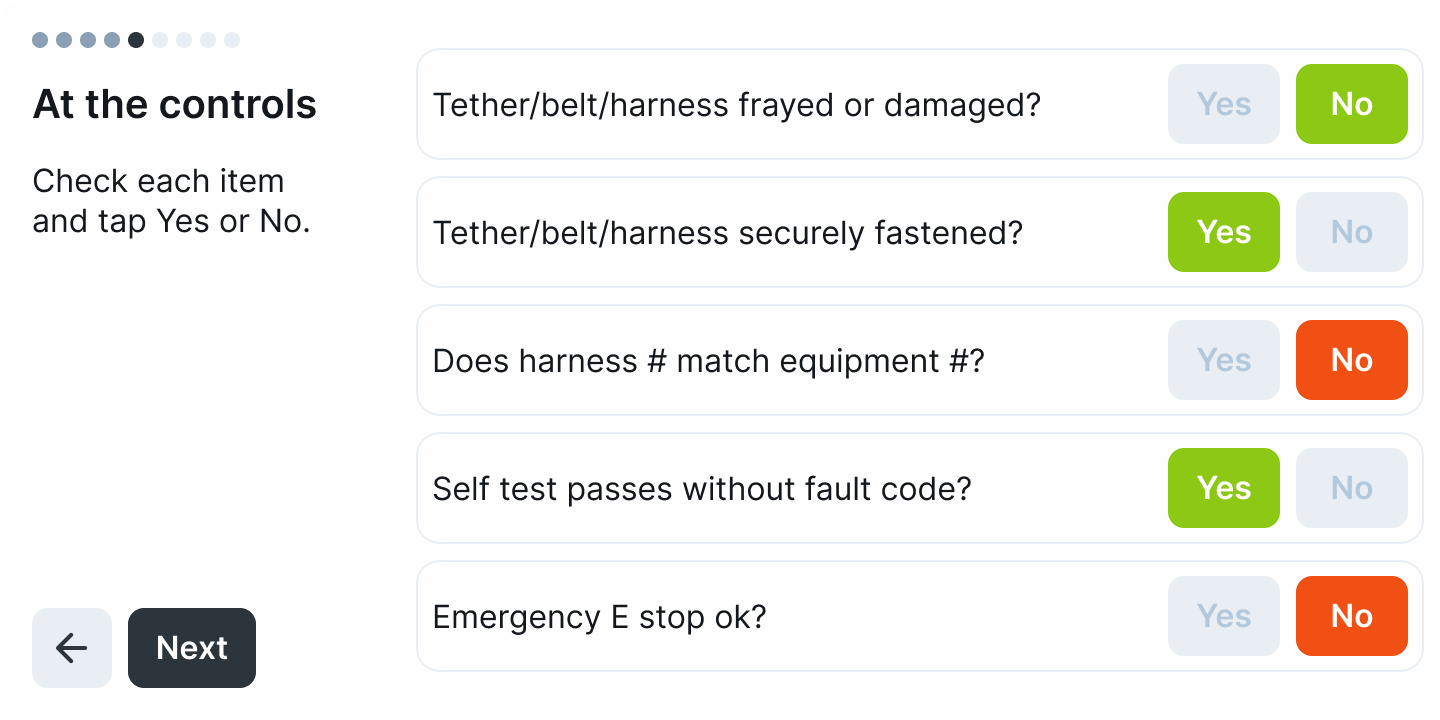Mark Yes for self test passes
Screen dimensions: 1440x720
coord(1224,488)
